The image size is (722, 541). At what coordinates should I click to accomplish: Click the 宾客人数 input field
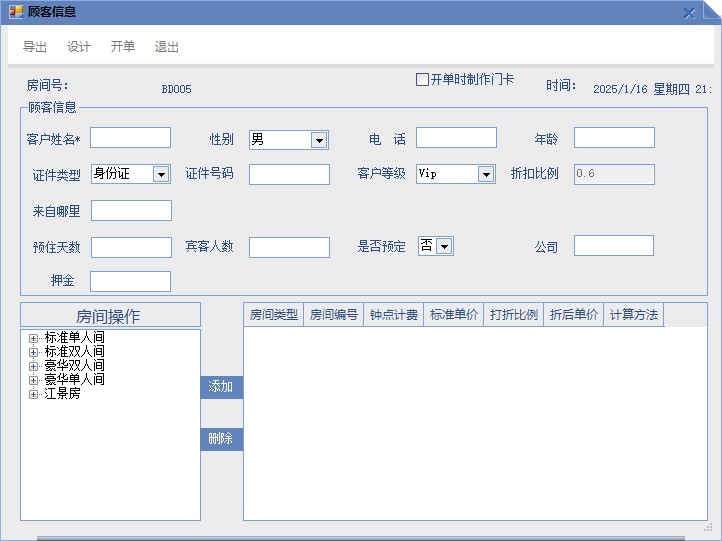(289, 247)
